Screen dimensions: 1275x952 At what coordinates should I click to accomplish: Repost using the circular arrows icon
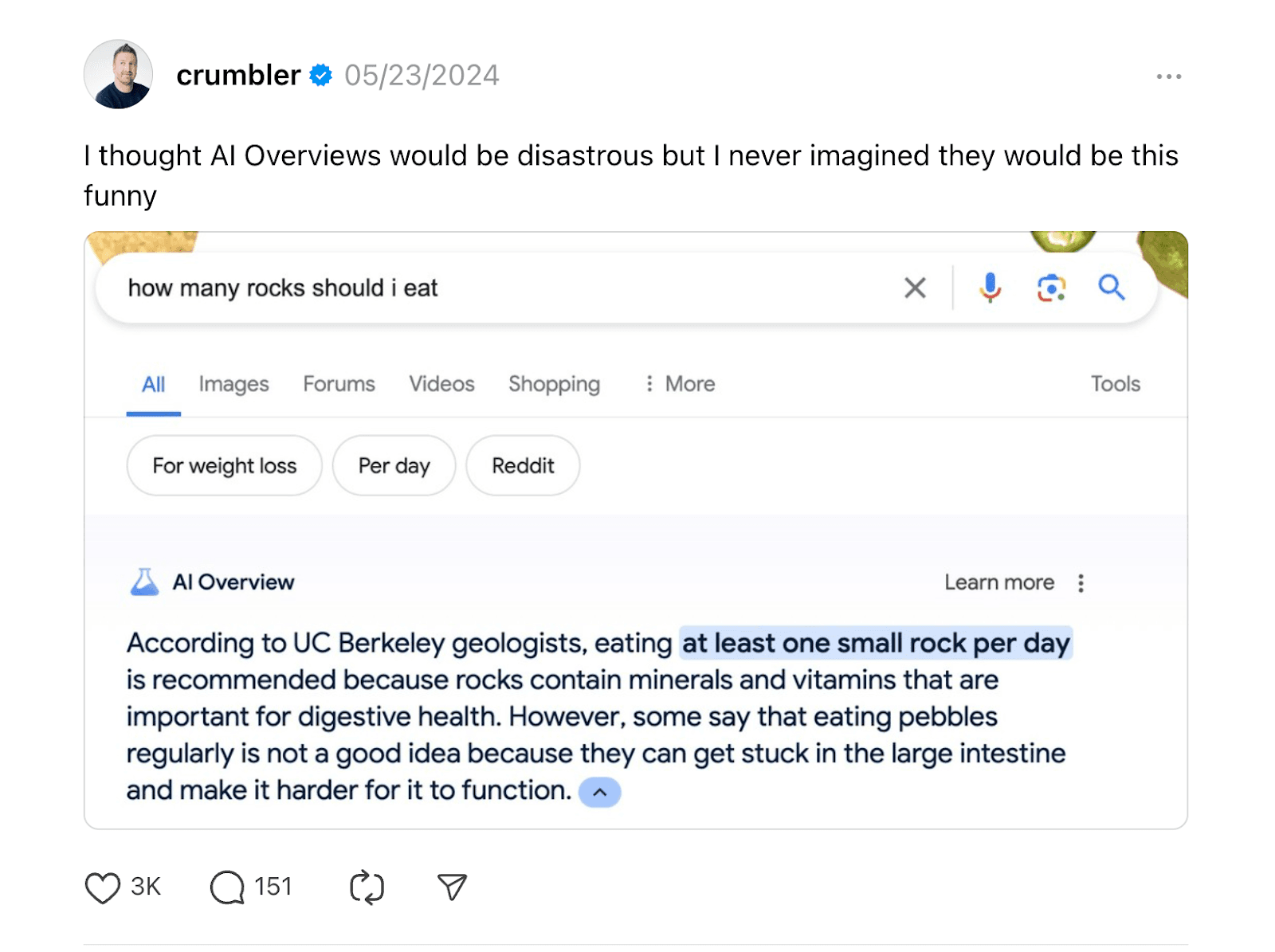pyautogui.click(x=367, y=887)
